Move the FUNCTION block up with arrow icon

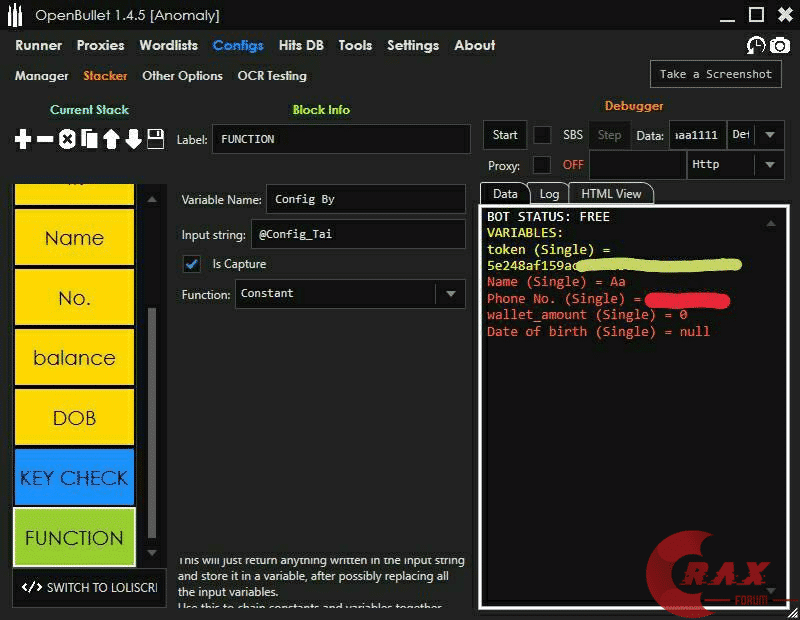[114, 140]
